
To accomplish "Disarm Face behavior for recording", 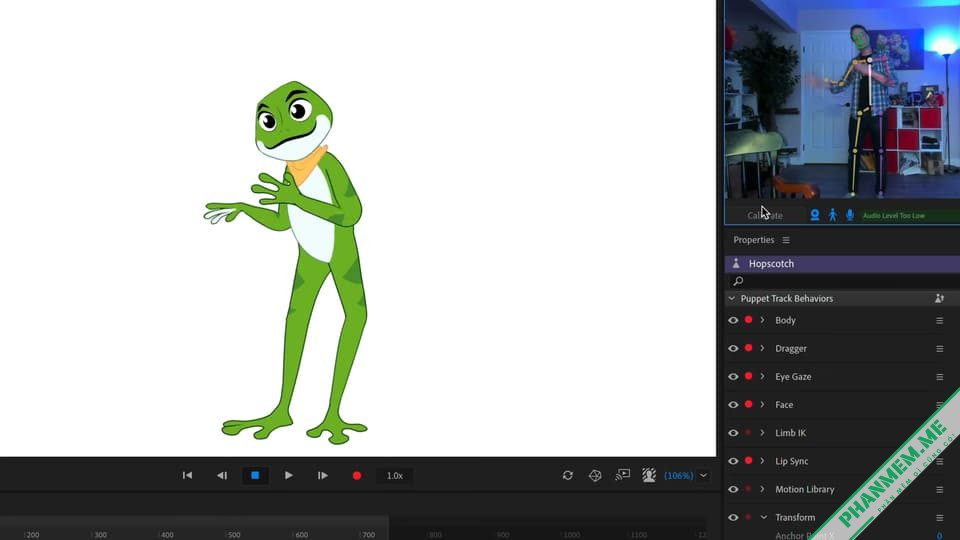I will pyautogui.click(x=748, y=404).
